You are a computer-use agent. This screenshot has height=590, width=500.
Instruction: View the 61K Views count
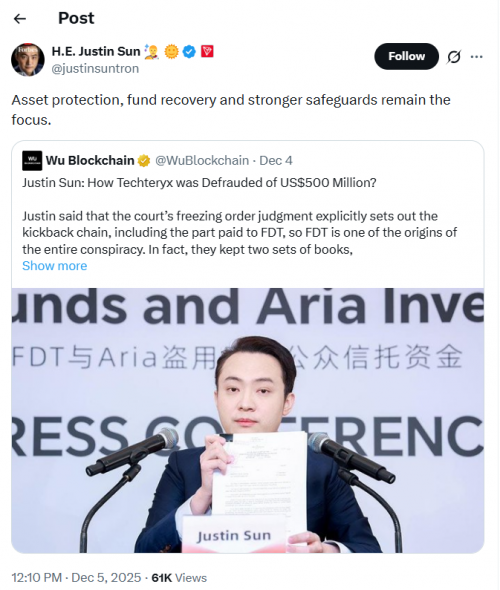[x=179, y=578]
